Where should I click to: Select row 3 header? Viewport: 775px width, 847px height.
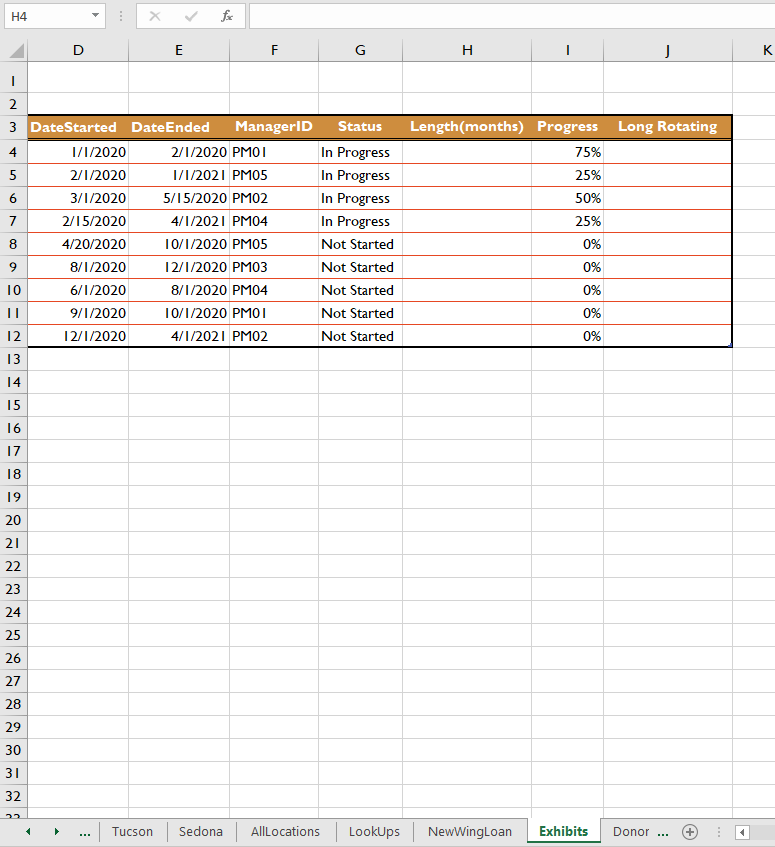(x=14, y=127)
